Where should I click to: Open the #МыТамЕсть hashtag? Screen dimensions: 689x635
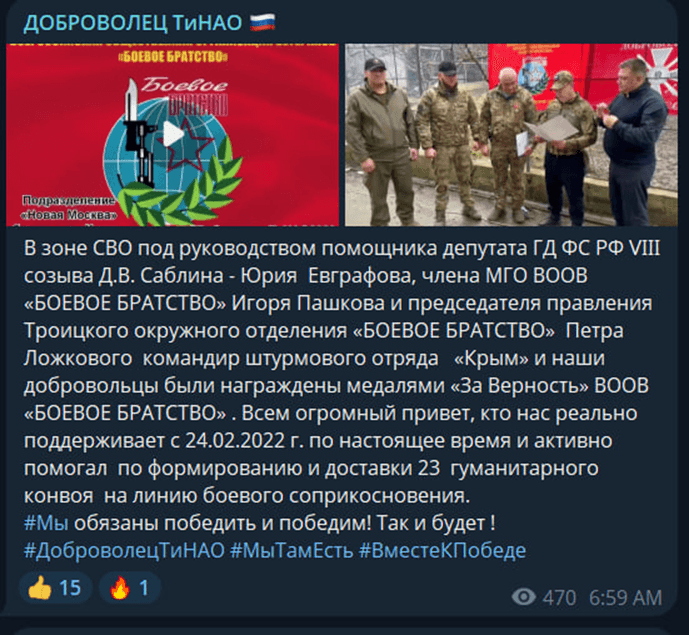click(292, 550)
